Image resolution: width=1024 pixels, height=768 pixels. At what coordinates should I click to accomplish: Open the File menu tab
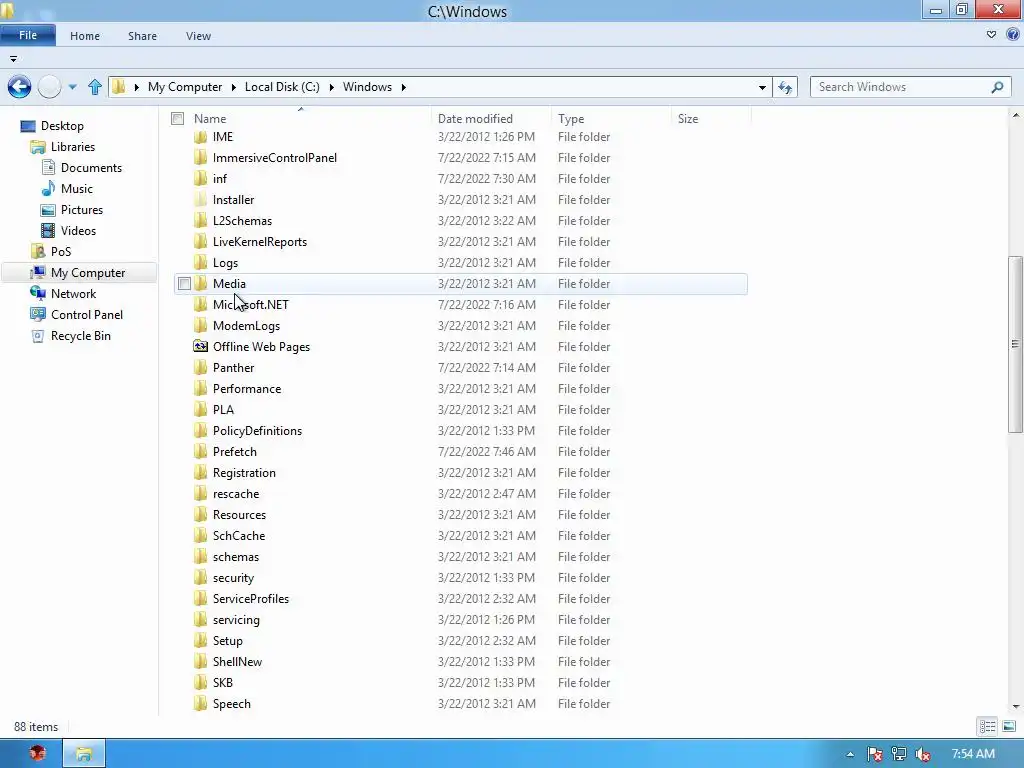pyautogui.click(x=28, y=35)
